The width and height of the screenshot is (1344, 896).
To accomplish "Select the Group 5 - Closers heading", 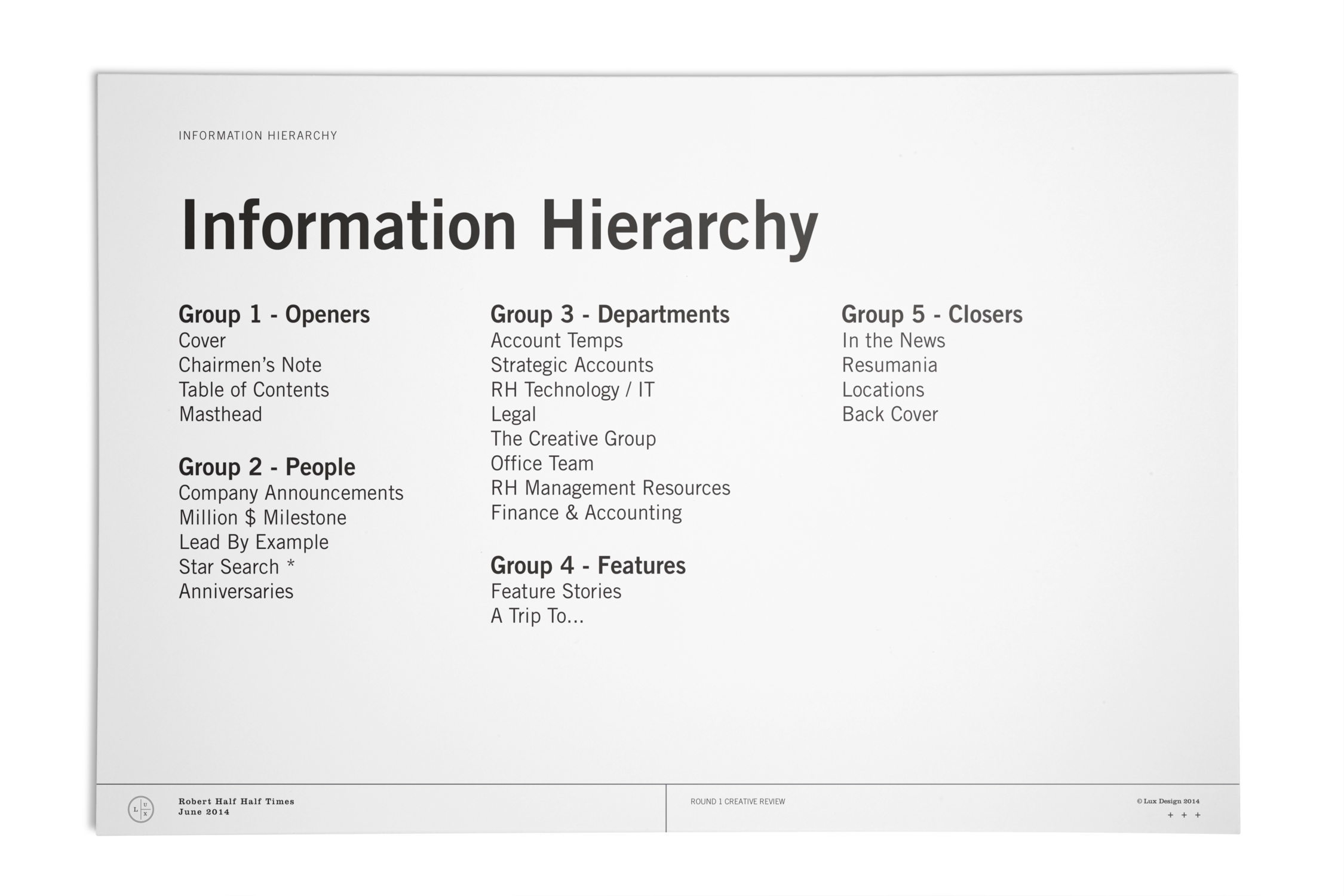I will tap(932, 315).
